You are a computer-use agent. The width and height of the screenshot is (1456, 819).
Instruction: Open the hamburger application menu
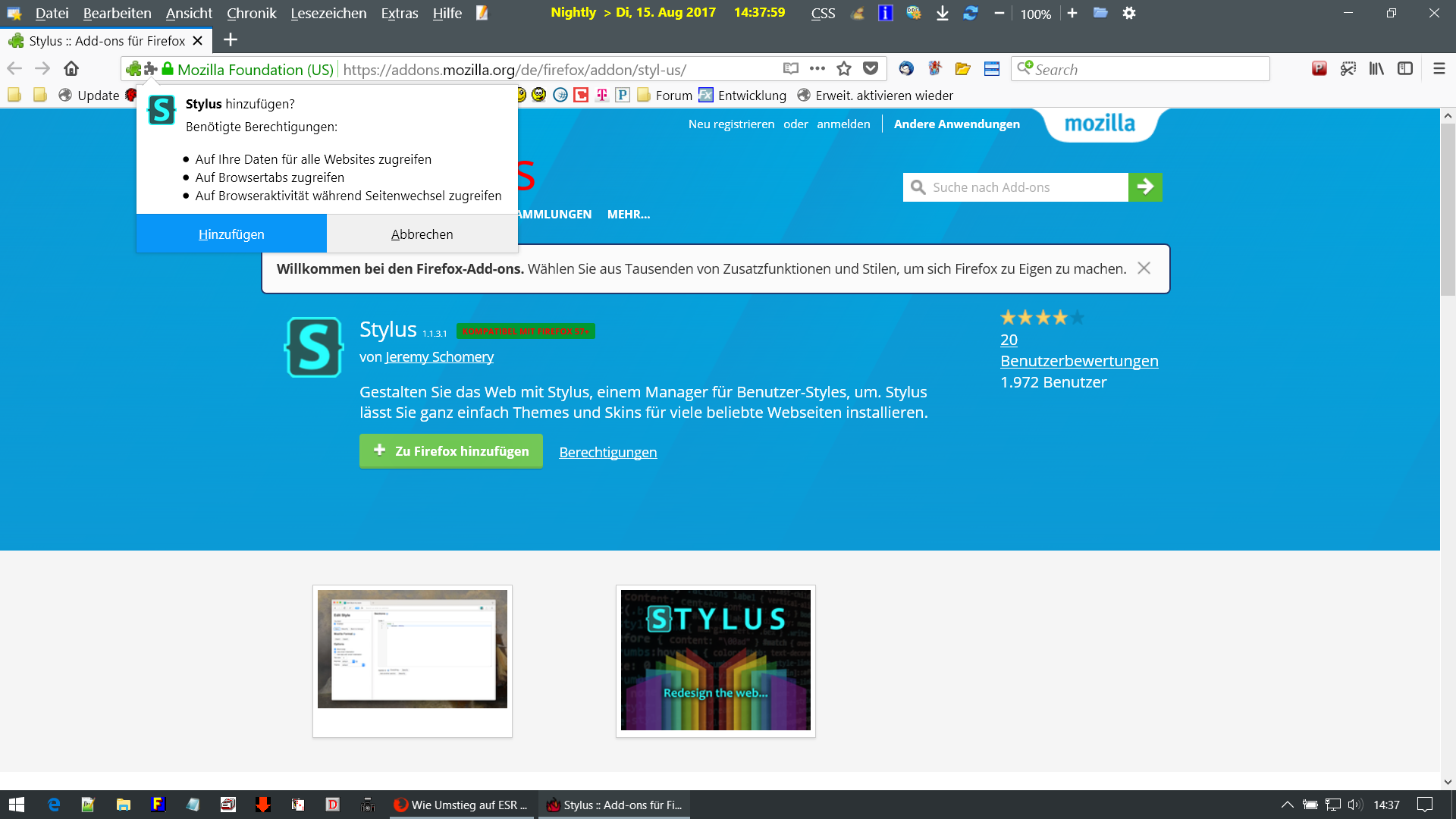(1439, 69)
